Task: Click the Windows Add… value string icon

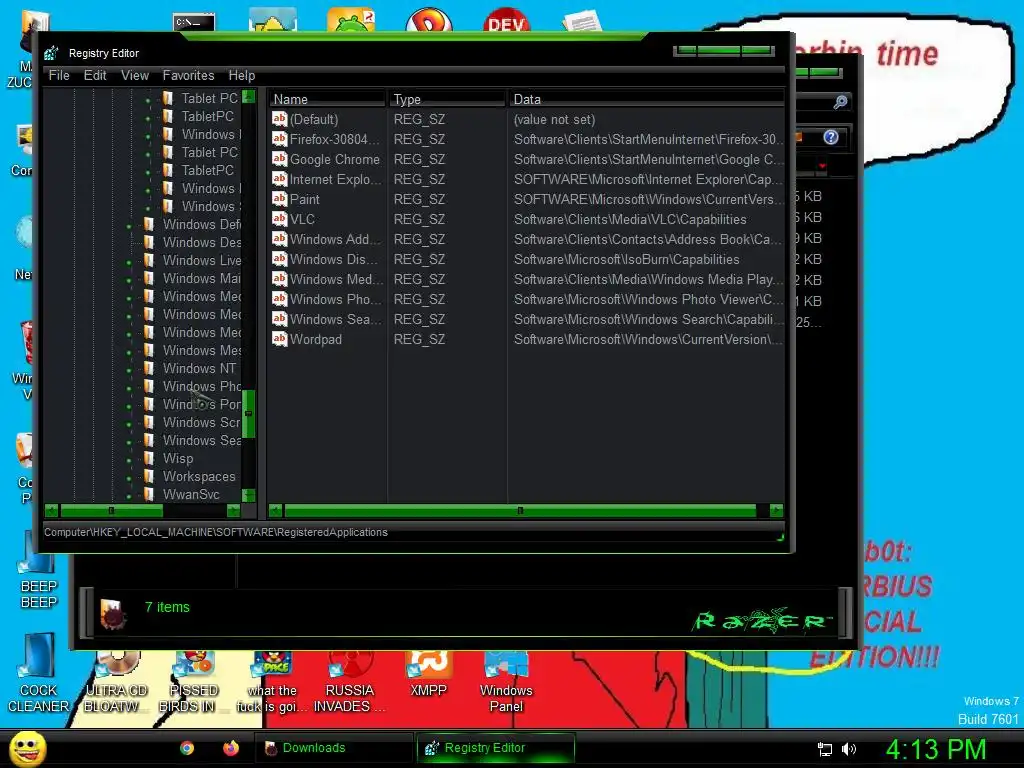Action: [280, 239]
